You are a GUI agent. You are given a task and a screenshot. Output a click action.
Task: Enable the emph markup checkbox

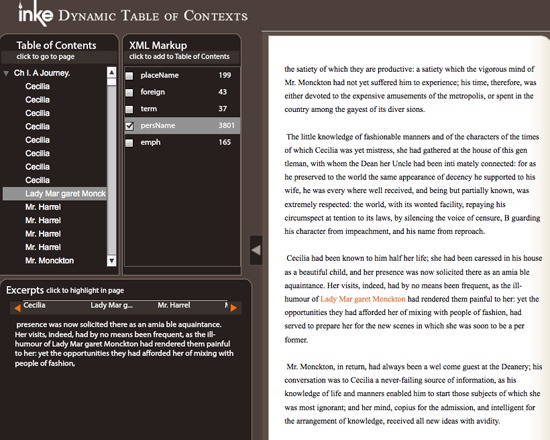tap(129, 142)
